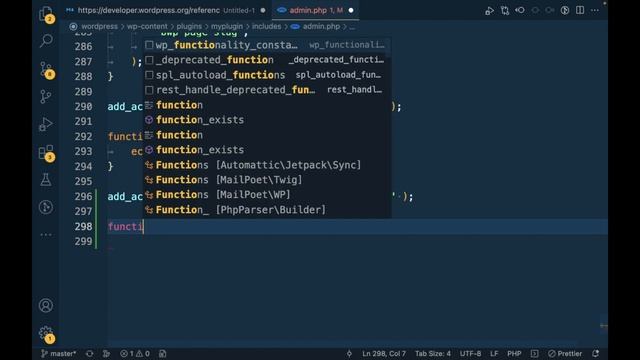Open editor More Actions ellipsis menu
This screenshot has width=640, height=360.
point(595,10)
